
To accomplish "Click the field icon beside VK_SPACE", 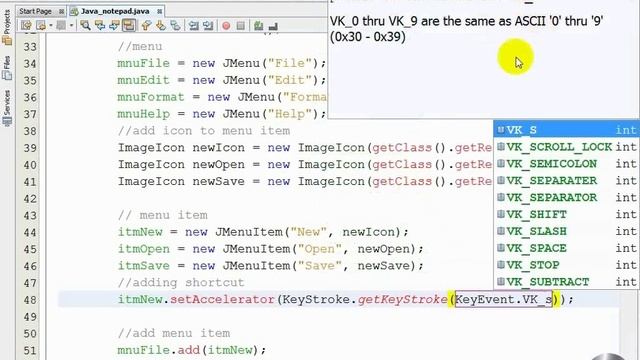I will [x=501, y=248].
